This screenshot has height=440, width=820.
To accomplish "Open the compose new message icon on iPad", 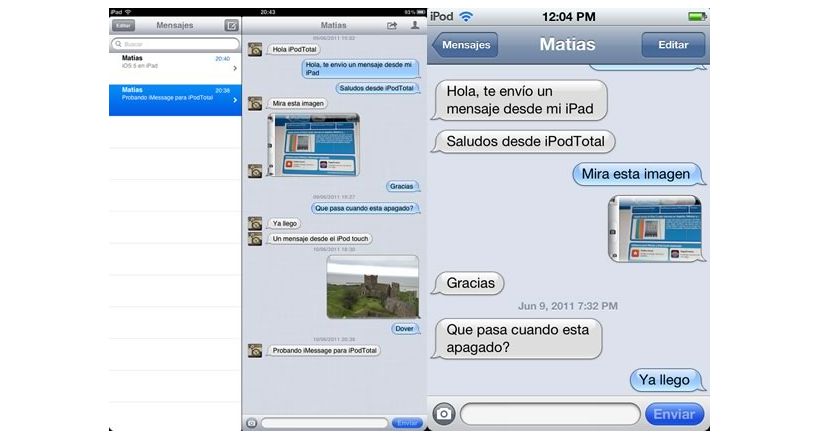I will pos(231,25).
